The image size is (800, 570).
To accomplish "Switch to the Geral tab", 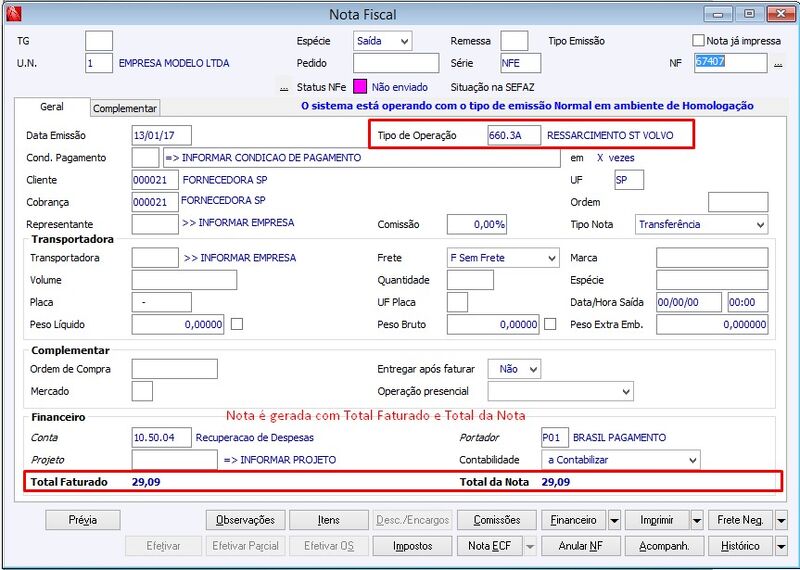I will point(52,107).
